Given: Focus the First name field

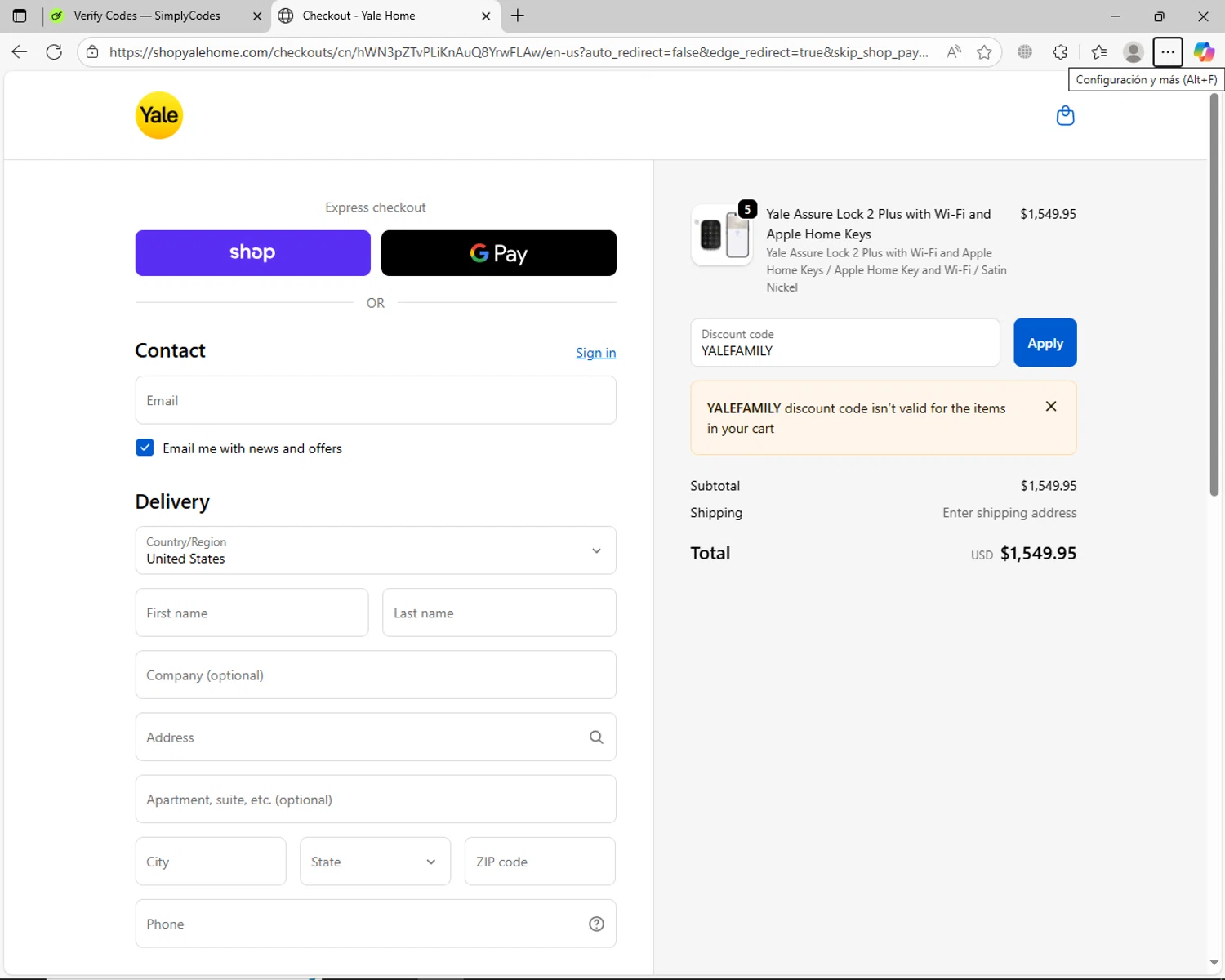Looking at the screenshot, I should pyautogui.click(x=252, y=612).
